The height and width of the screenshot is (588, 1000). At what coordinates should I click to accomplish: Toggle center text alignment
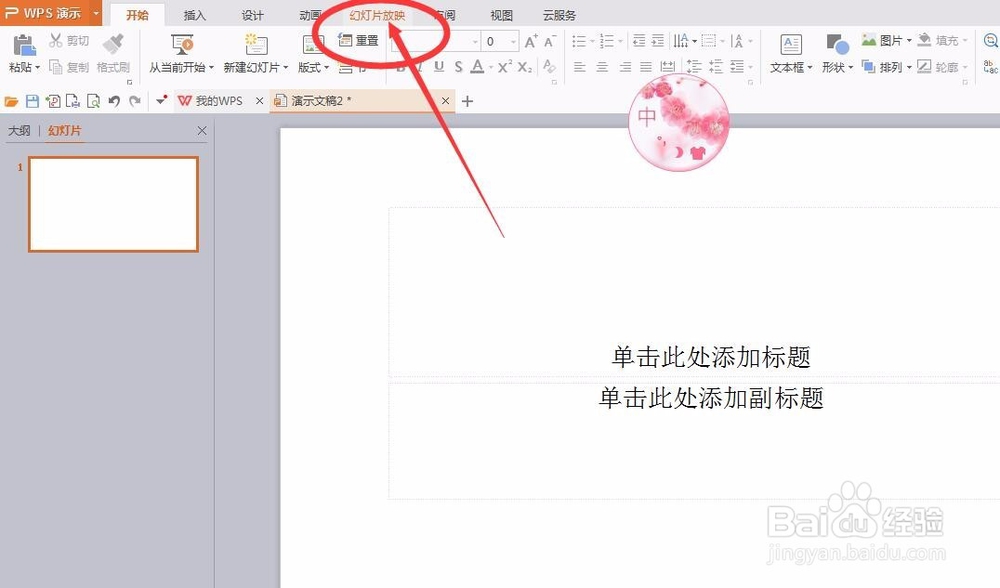pyautogui.click(x=601, y=67)
